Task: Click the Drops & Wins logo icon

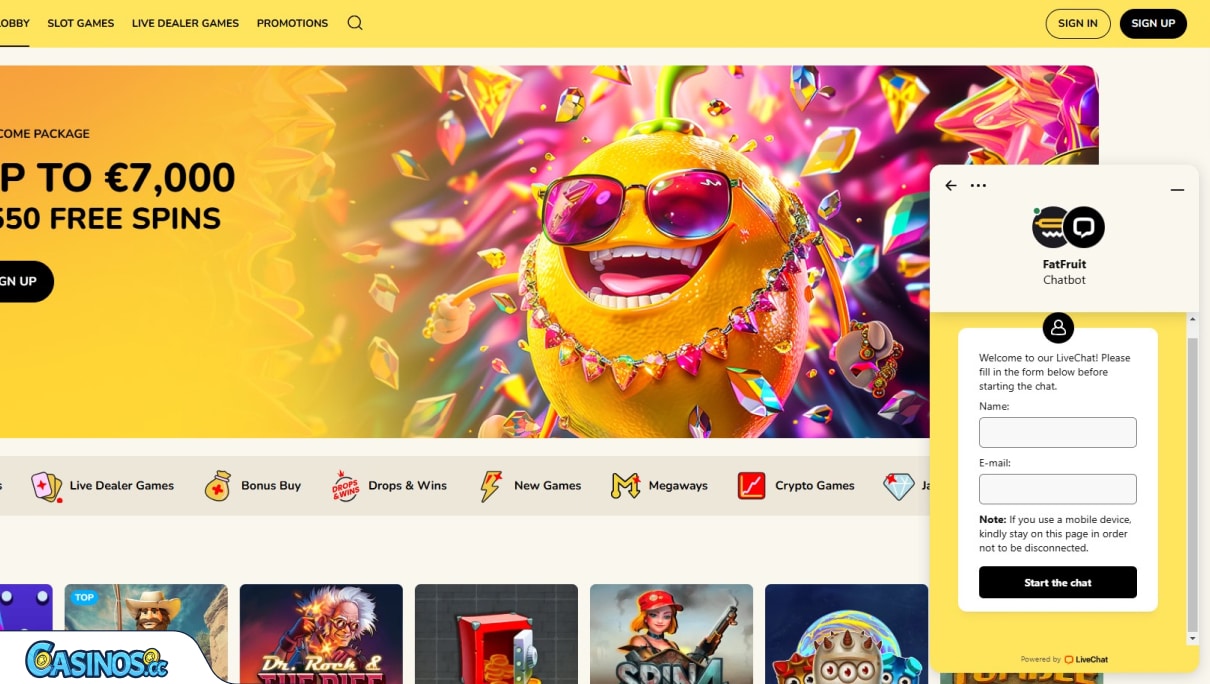Action: [x=345, y=486]
